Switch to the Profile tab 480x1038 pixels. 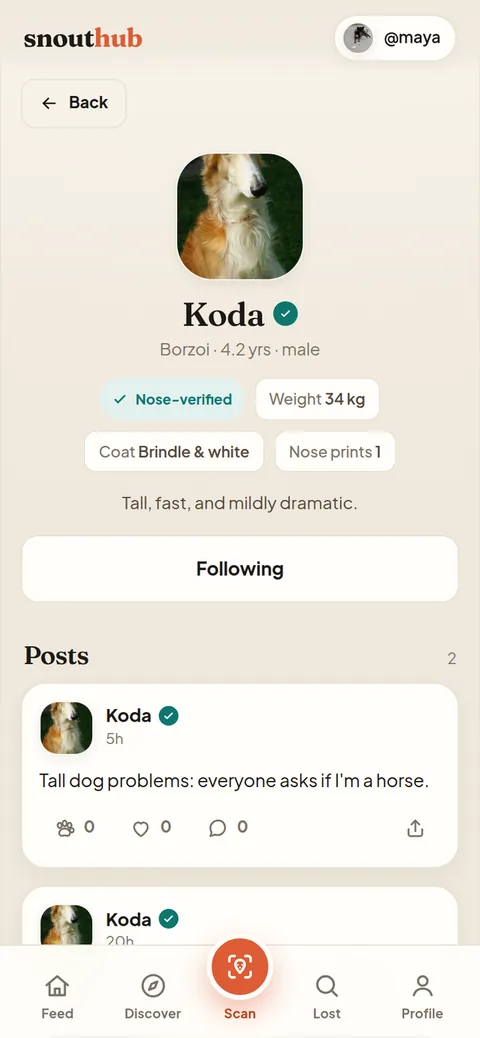422,998
